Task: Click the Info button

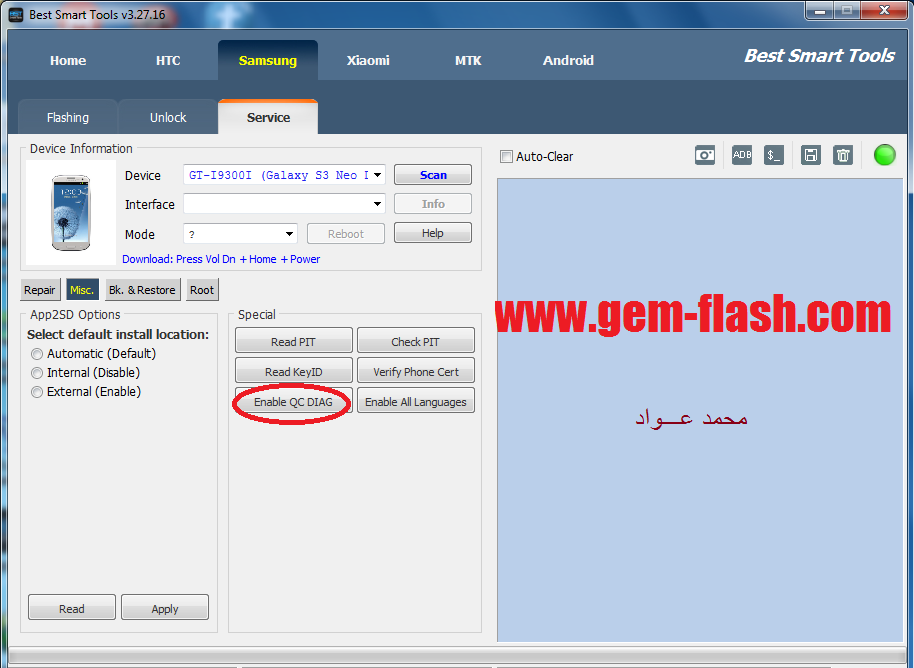Action: 433,204
